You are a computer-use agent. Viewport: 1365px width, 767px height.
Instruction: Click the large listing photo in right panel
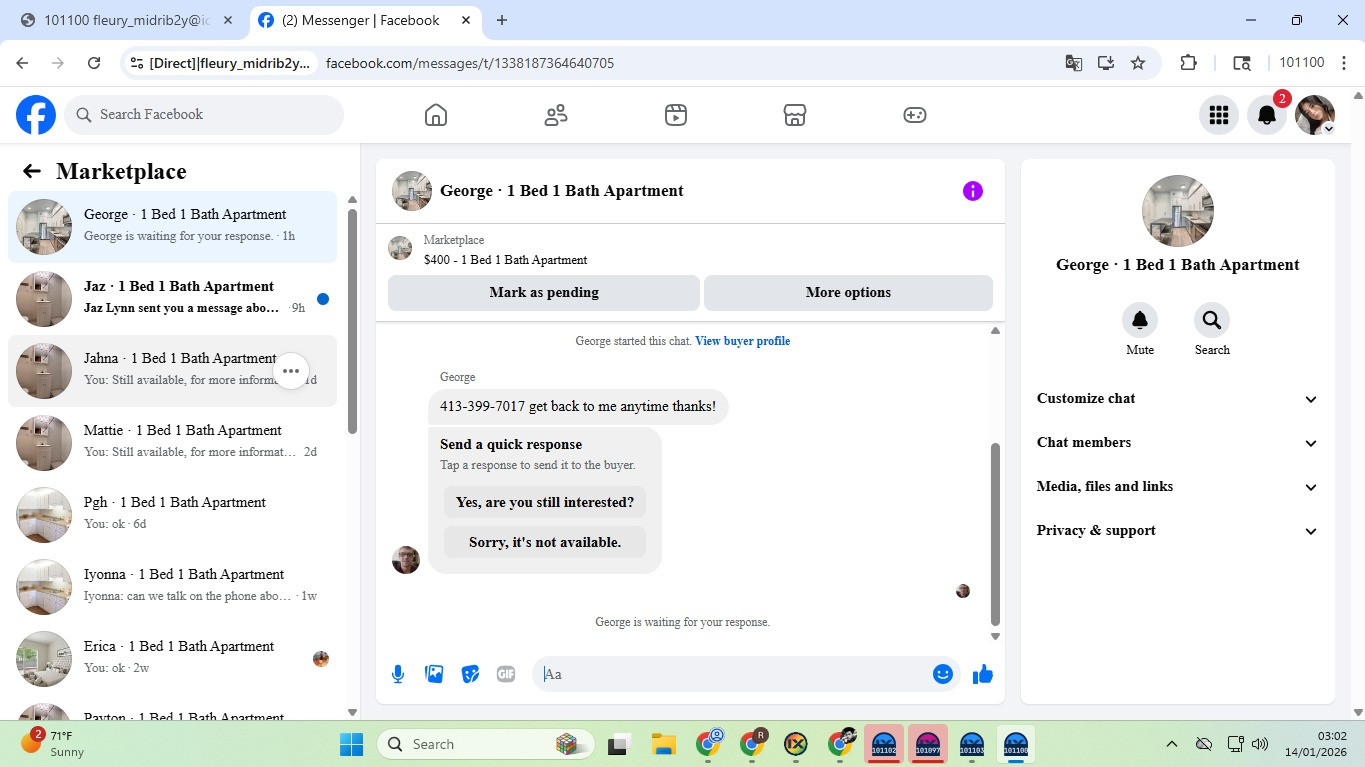1178,211
